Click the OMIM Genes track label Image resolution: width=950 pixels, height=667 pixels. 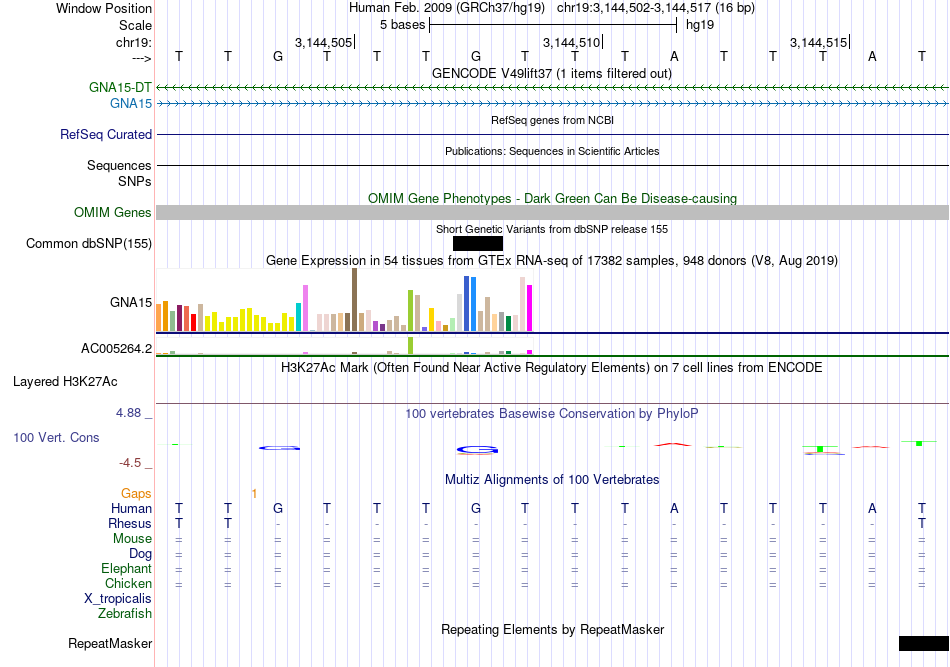point(112,213)
